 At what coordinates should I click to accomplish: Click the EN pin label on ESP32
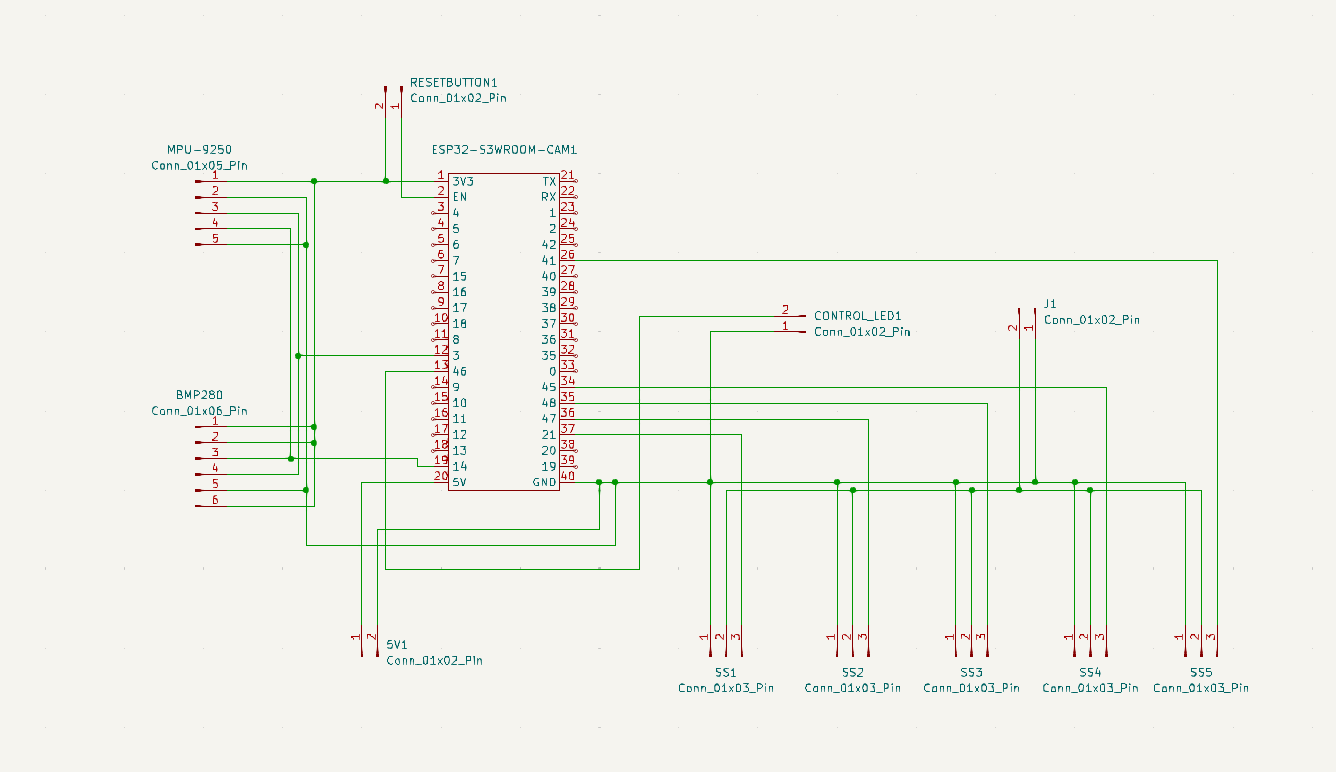coord(460,198)
